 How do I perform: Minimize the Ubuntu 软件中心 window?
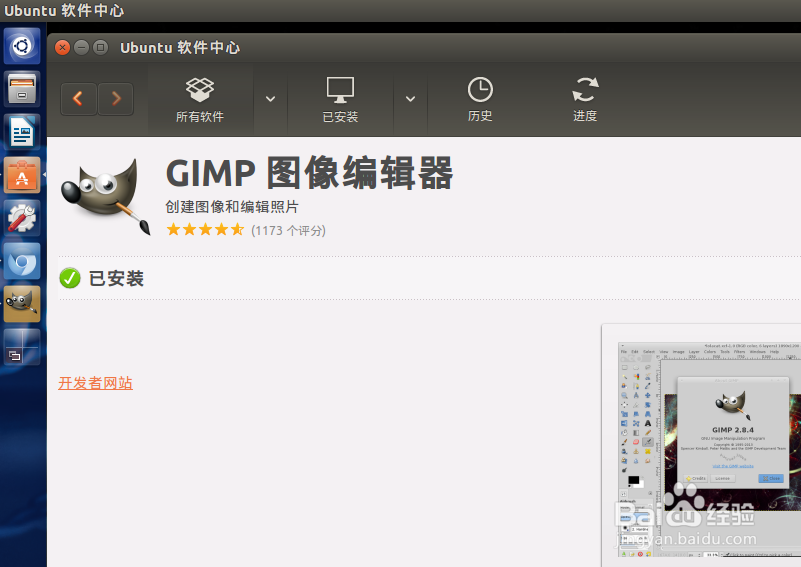pos(81,48)
